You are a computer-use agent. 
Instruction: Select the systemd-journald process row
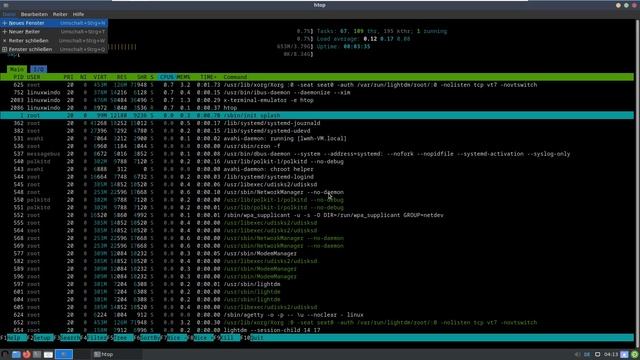317,123
